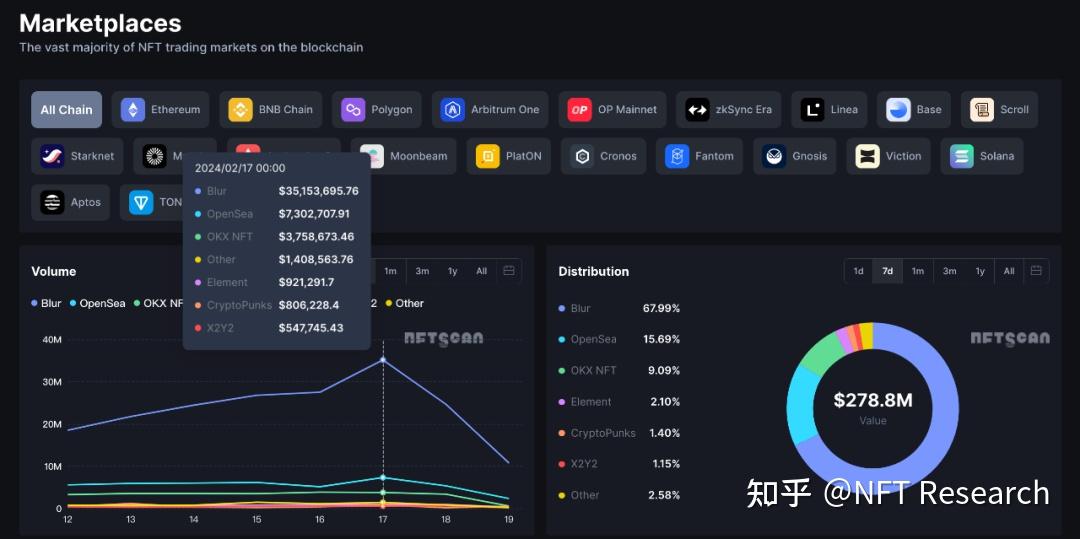Select Polygon chain label
This screenshot has width=1080, height=539.
[x=392, y=109]
